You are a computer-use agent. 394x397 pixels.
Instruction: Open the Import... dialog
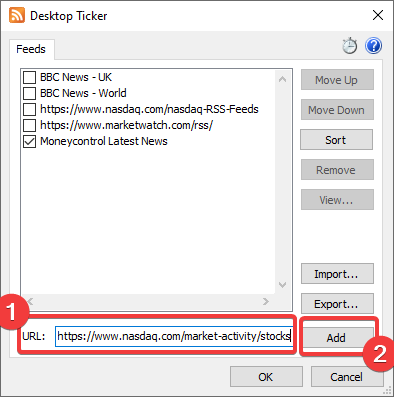[x=337, y=274]
